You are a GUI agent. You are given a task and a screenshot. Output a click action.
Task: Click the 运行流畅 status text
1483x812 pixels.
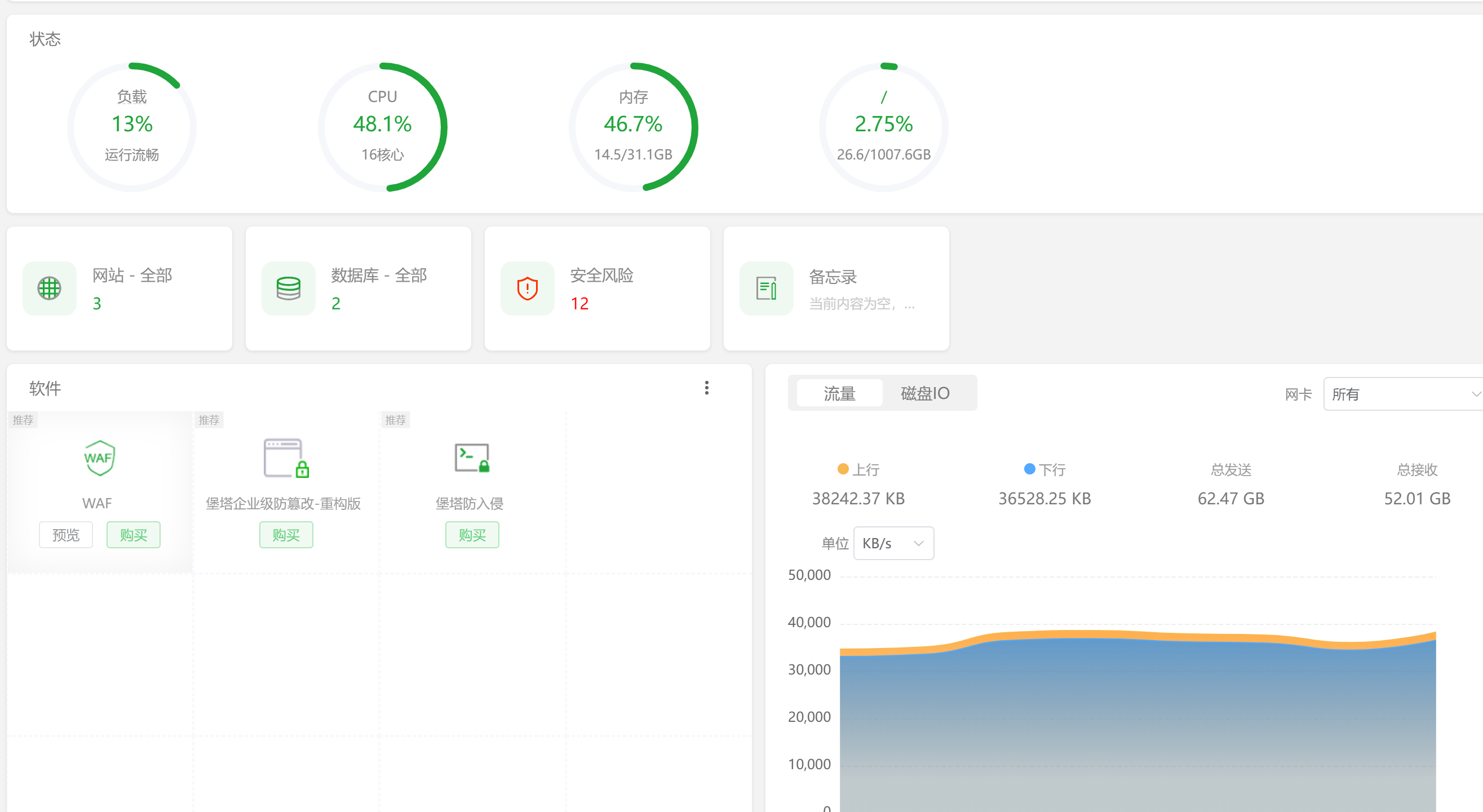point(132,154)
